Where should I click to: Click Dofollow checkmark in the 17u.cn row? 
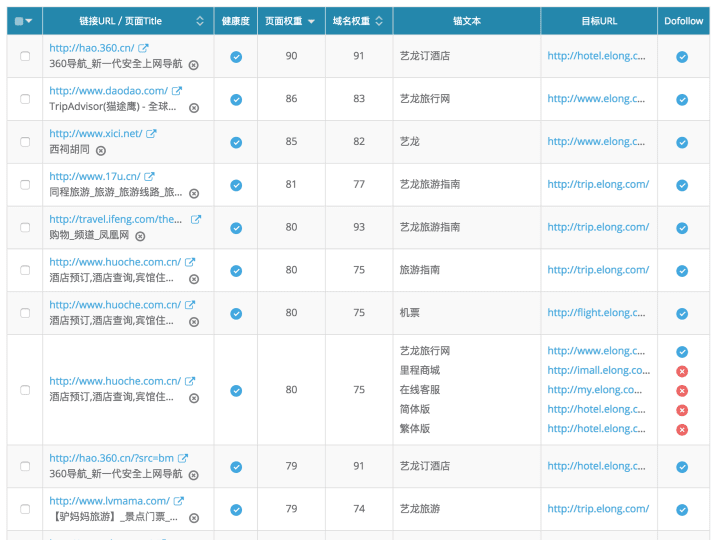pos(682,185)
